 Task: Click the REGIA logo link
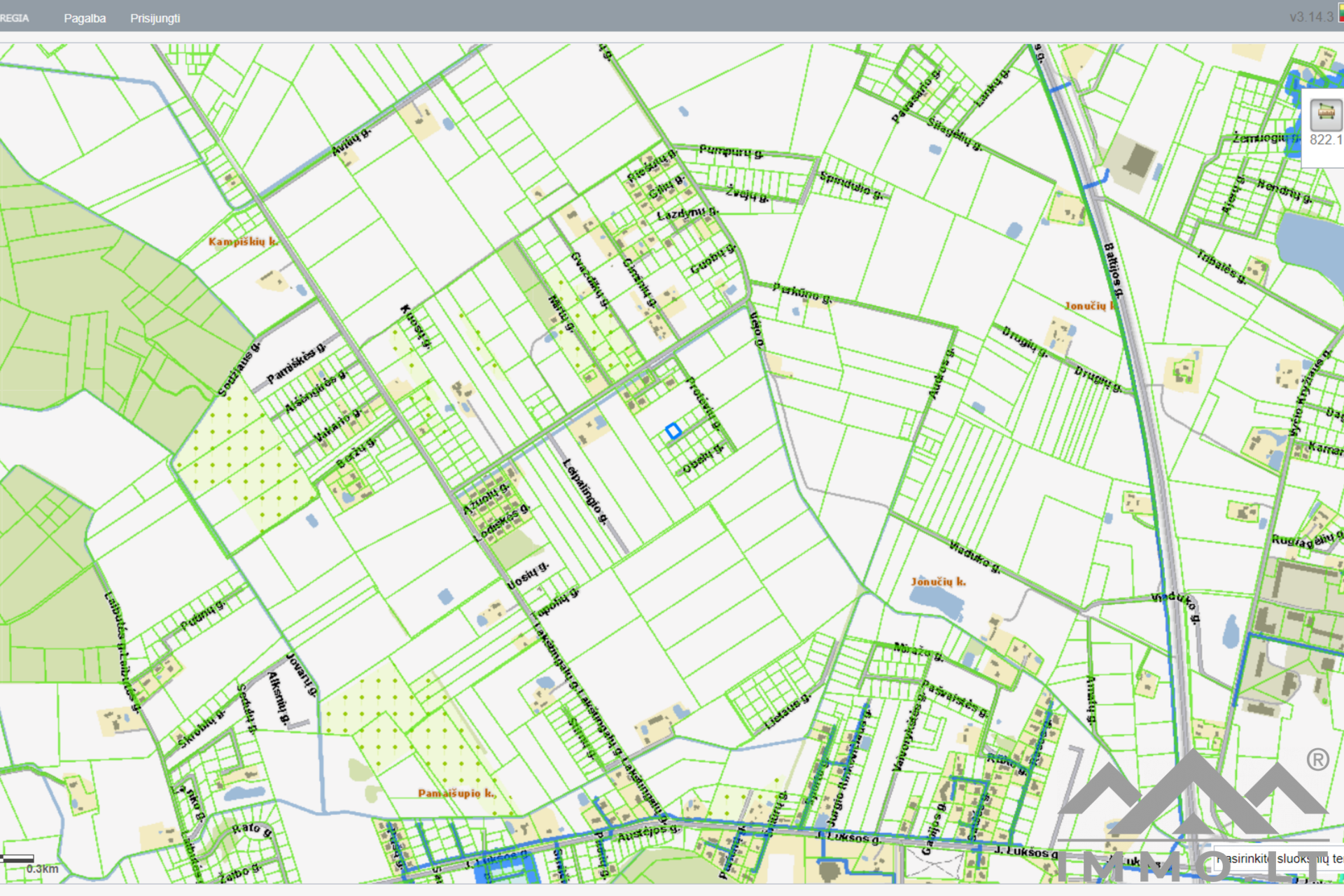[x=14, y=18]
